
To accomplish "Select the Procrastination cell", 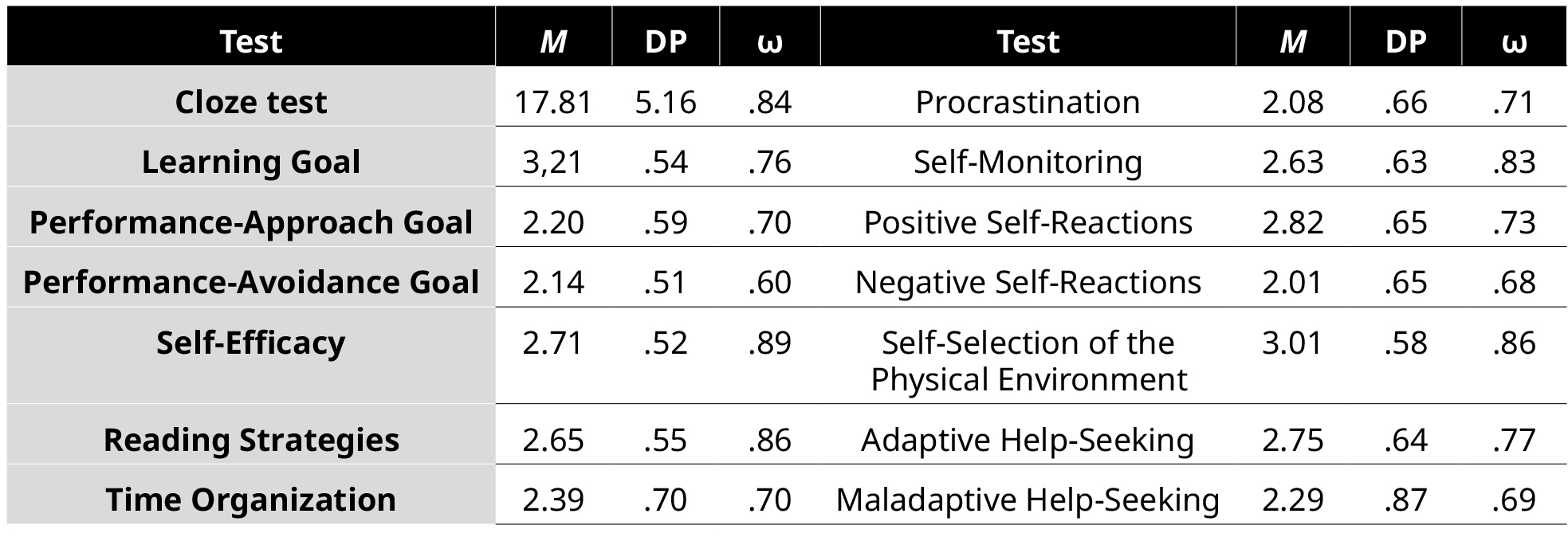I will pos(1027,102).
